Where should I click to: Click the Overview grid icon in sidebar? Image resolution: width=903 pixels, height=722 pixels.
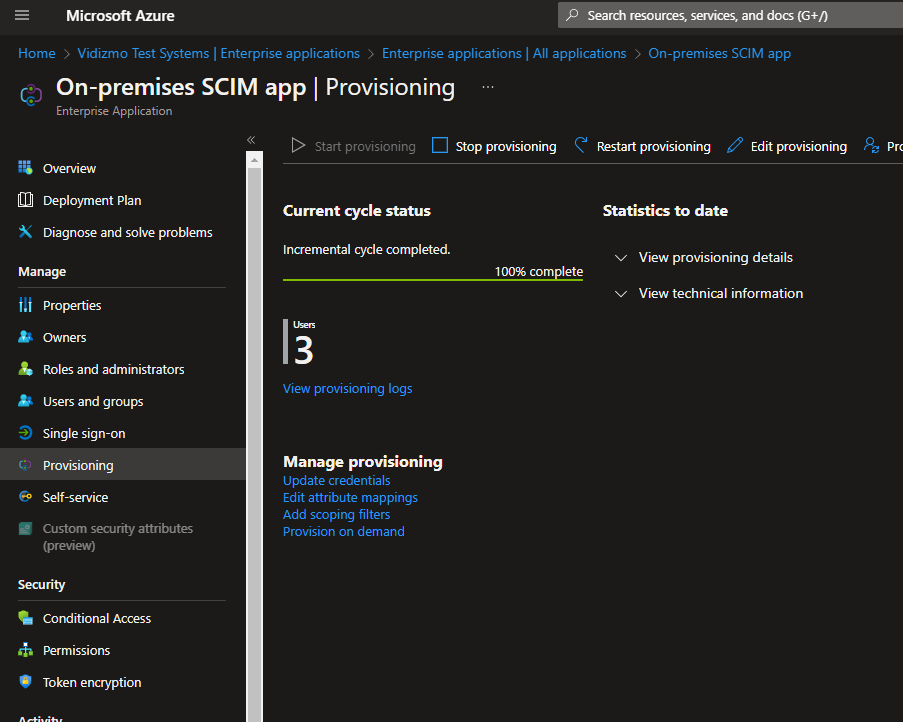(26, 168)
